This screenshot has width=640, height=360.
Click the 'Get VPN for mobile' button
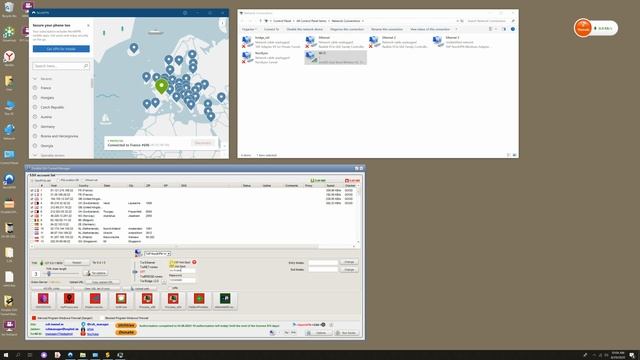61,49
